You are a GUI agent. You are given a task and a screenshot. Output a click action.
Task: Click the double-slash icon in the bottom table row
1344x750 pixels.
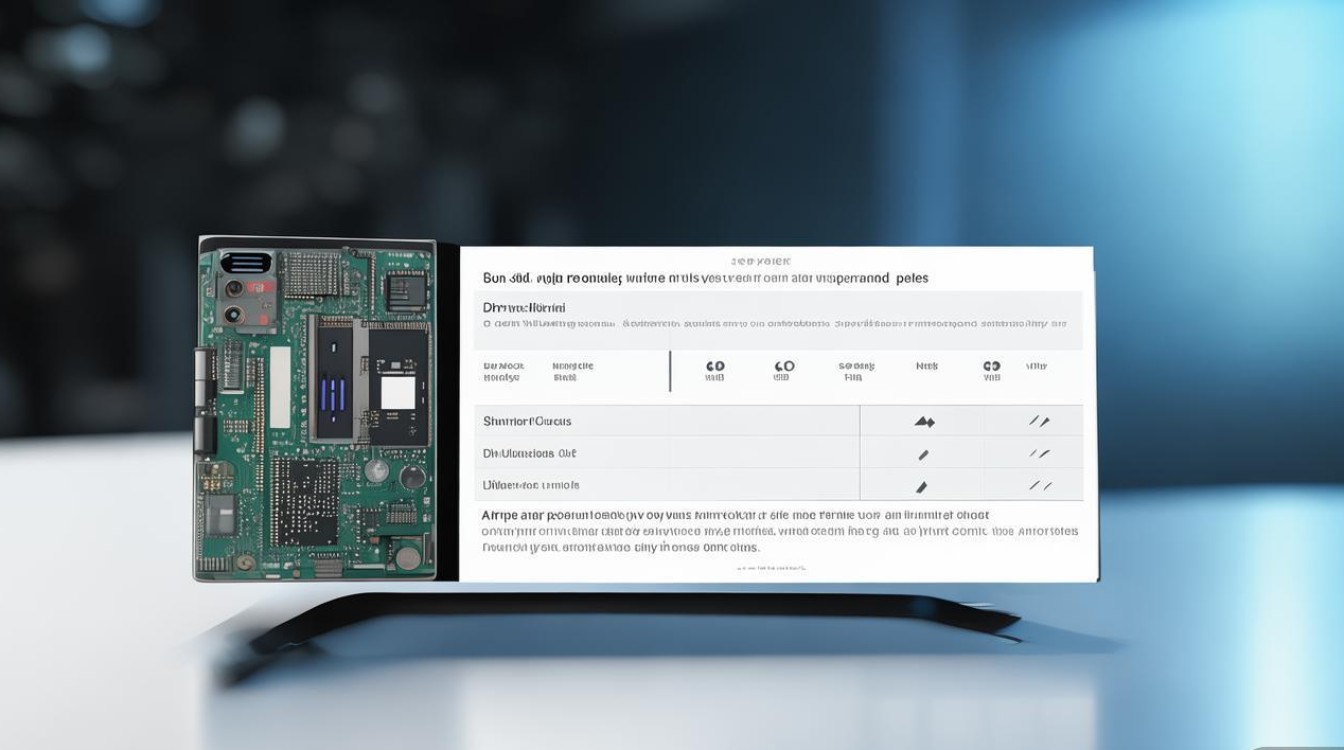point(1040,486)
